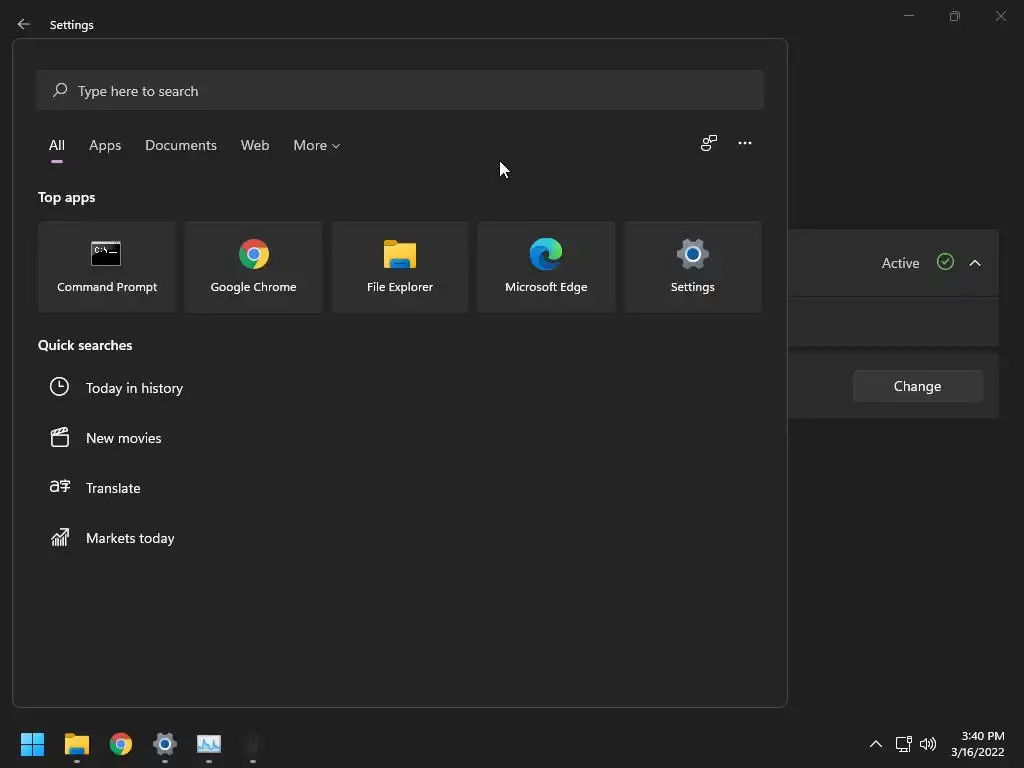Open the Windows Start button
The image size is (1024, 768).
(32, 744)
